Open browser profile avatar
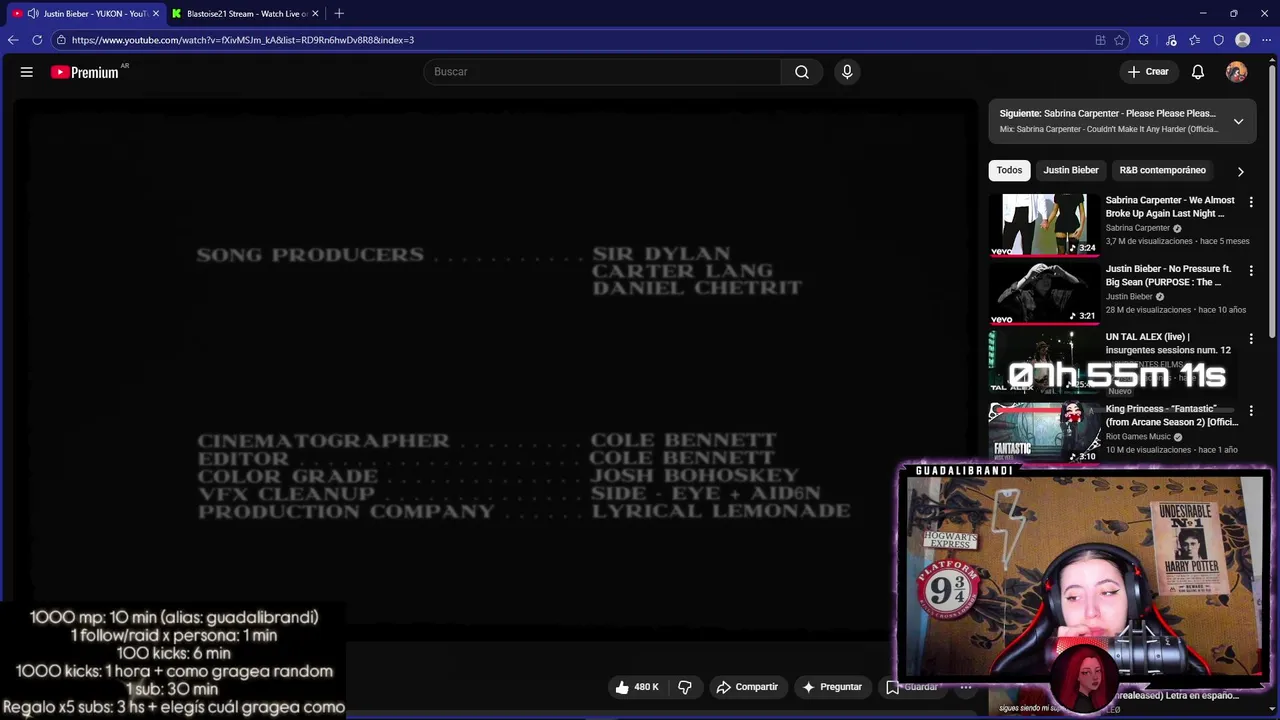Screen dimensions: 1280x720 [x=1243, y=40]
